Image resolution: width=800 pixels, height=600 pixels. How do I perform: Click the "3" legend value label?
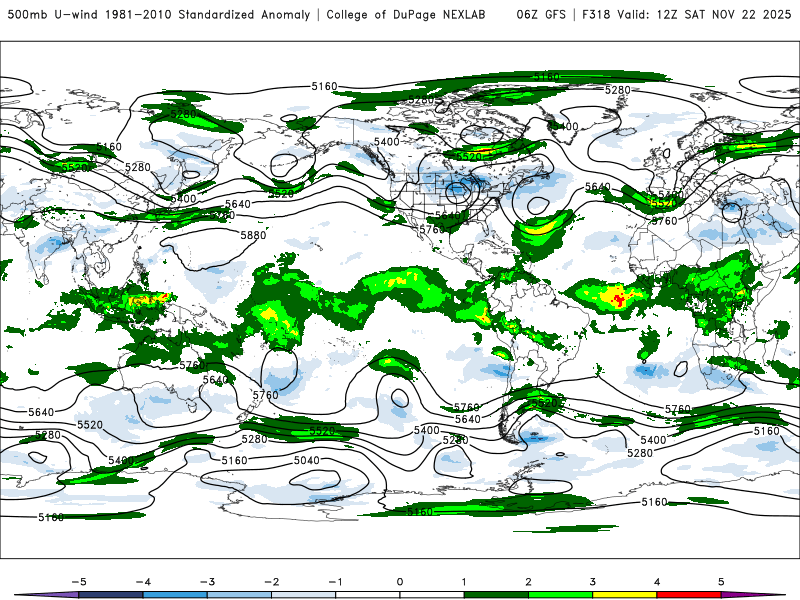click(x=593, y=582)
